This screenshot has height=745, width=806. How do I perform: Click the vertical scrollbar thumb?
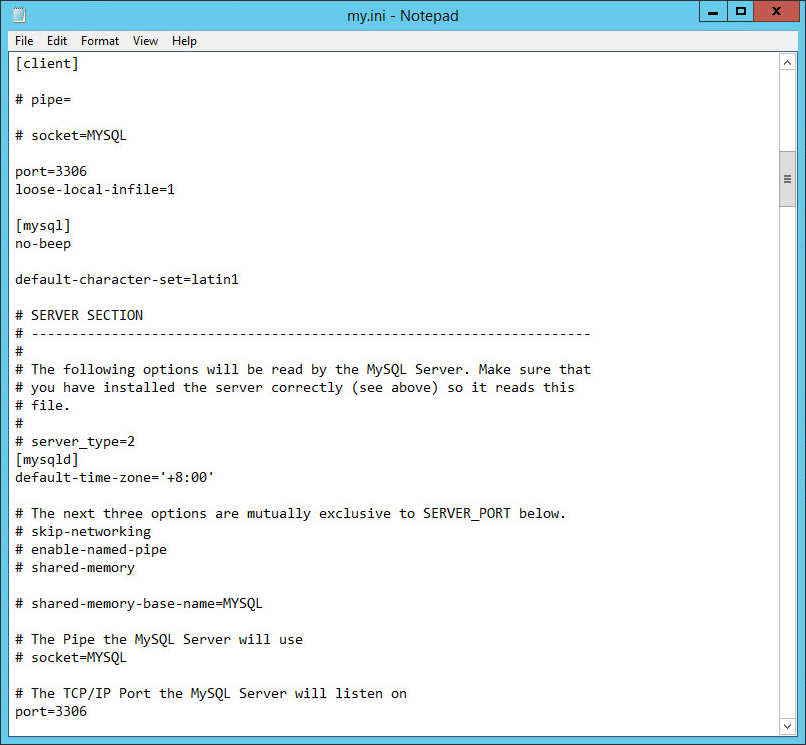(x=787, y=179)
